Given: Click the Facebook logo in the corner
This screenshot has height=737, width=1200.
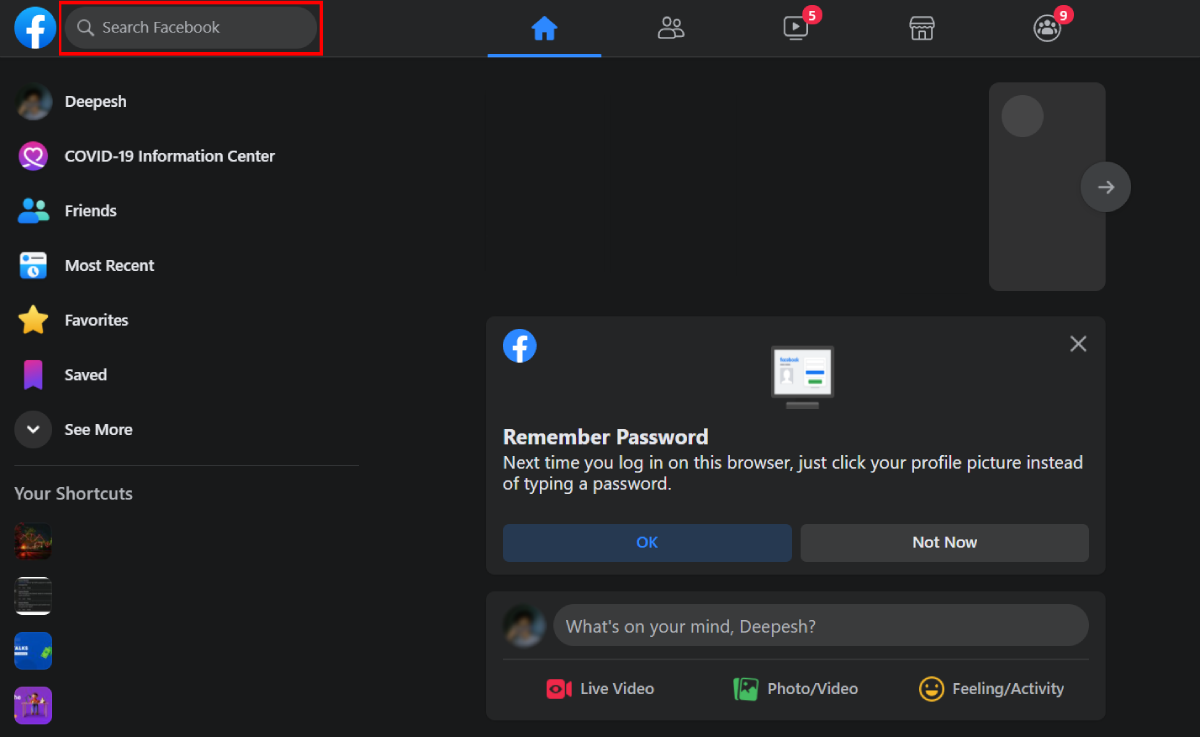Looking at the screenshot, I should coord(35,28).
